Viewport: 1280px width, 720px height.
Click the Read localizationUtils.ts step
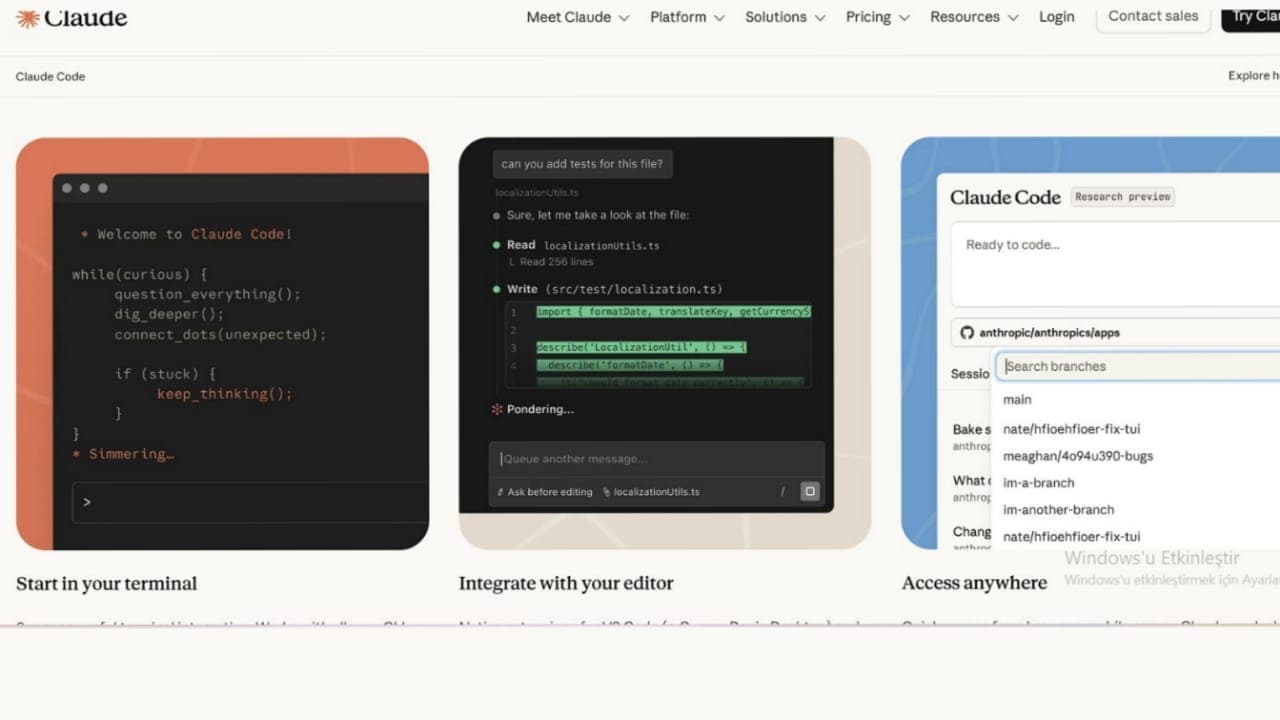coord(583,245)
